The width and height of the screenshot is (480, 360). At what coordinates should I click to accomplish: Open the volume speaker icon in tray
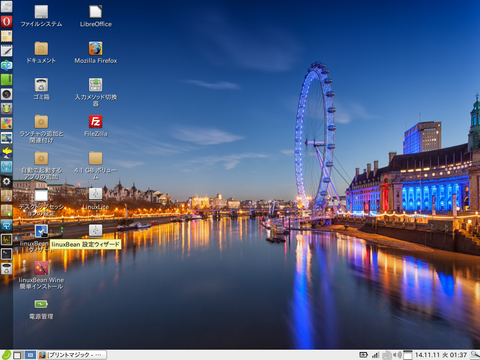pos(397,355)
